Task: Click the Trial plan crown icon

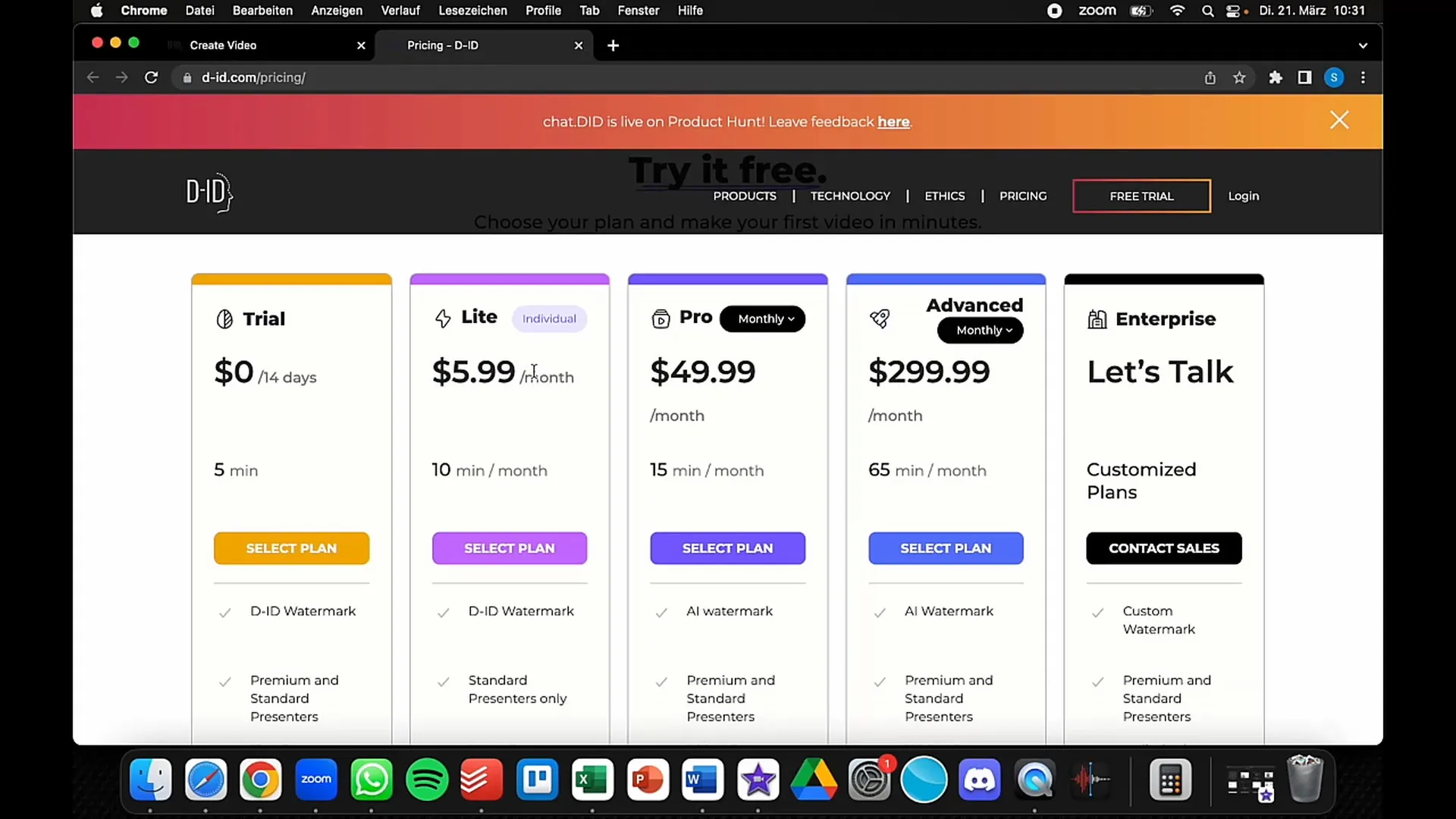Action: click(224, 318)
